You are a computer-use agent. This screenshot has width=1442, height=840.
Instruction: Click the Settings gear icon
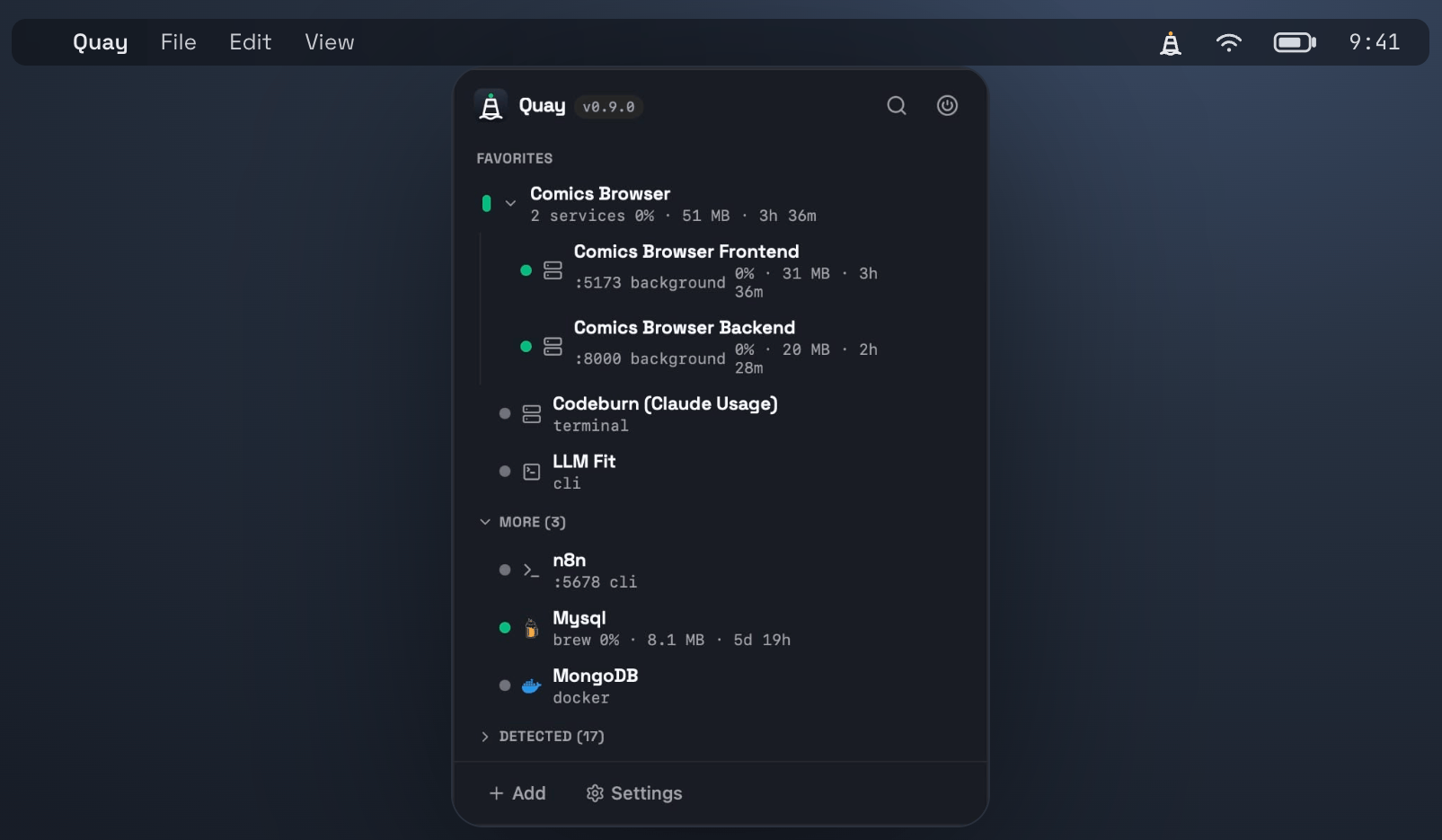[595, 793]
